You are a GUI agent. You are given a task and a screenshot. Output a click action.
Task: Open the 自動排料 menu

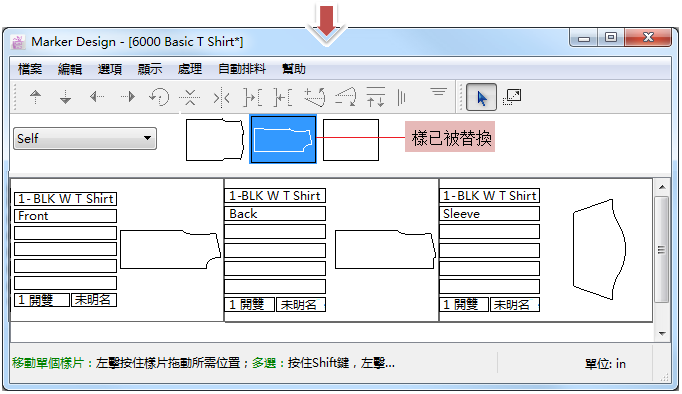(242, 69)
